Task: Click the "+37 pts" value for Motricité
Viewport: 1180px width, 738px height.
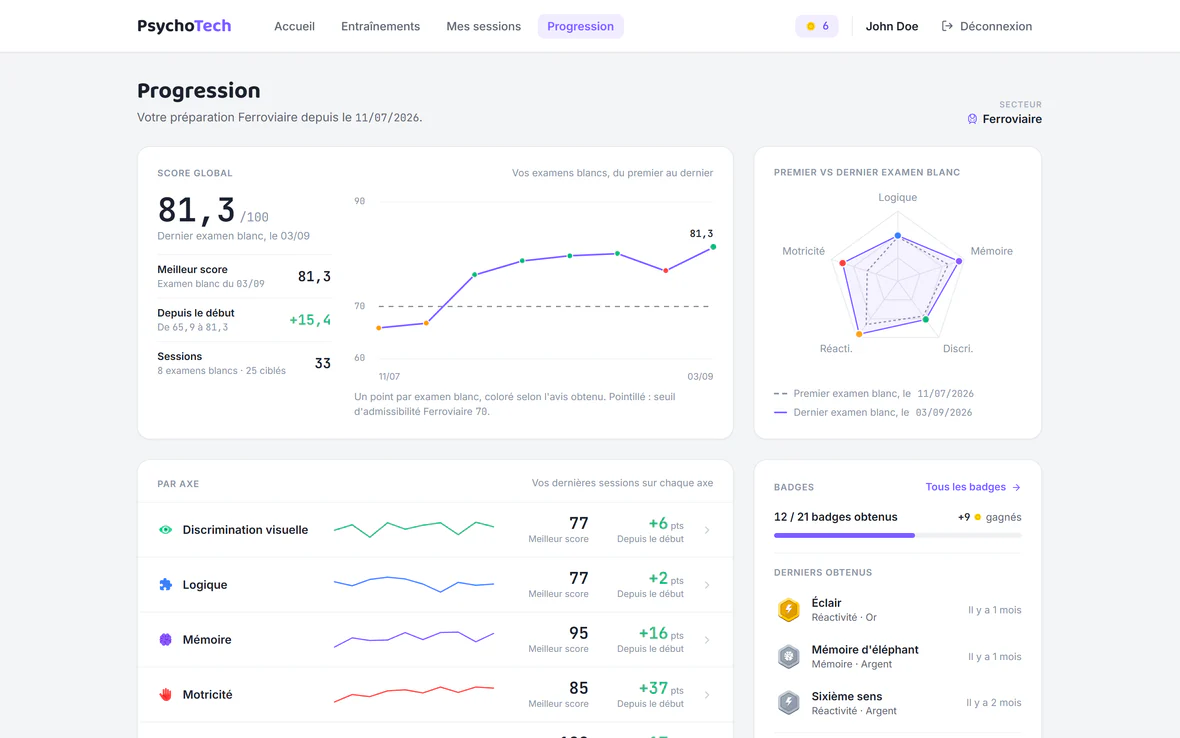Action: point(661,688)
